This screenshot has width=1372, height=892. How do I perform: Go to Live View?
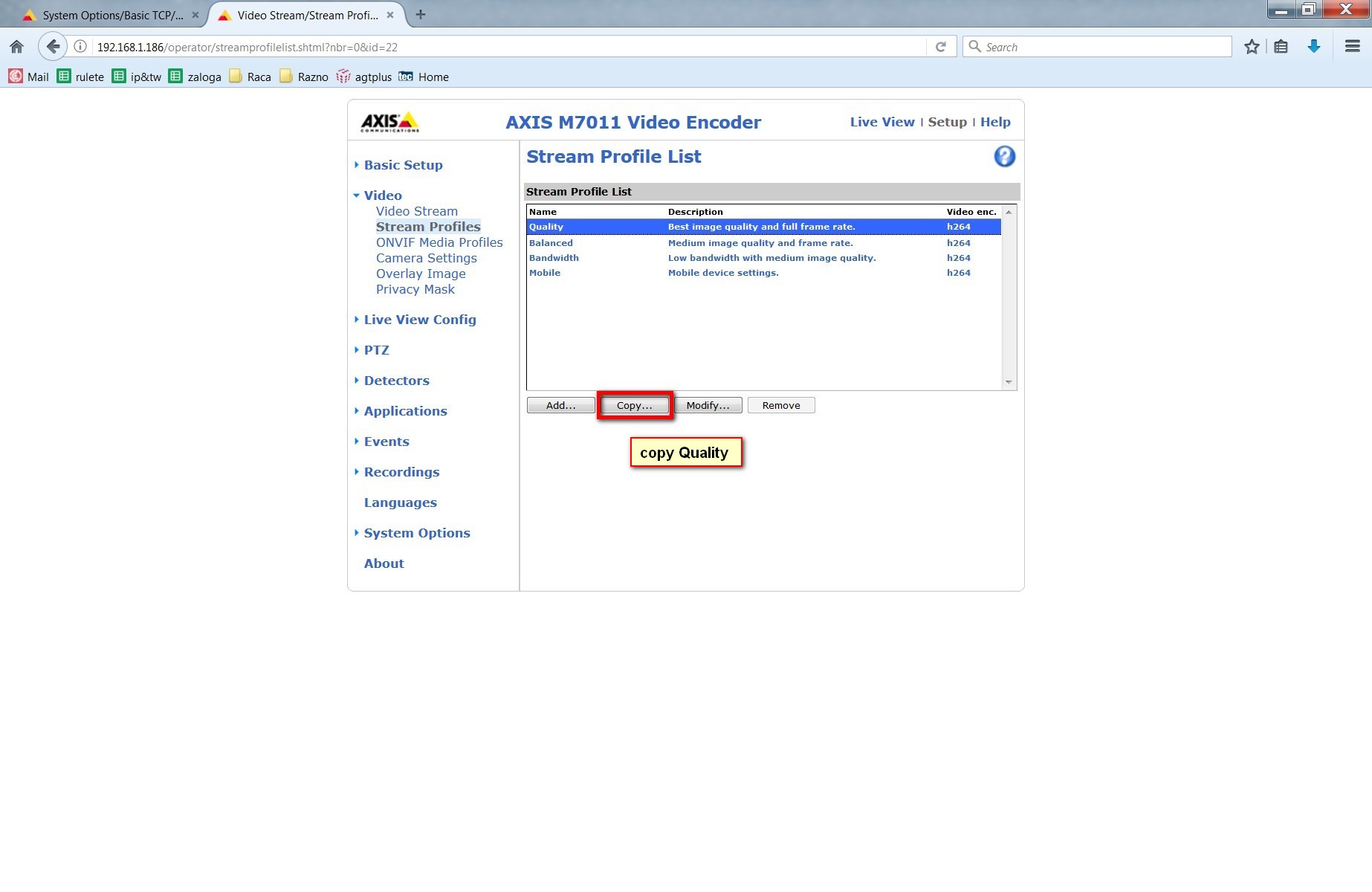pos(882,122)
